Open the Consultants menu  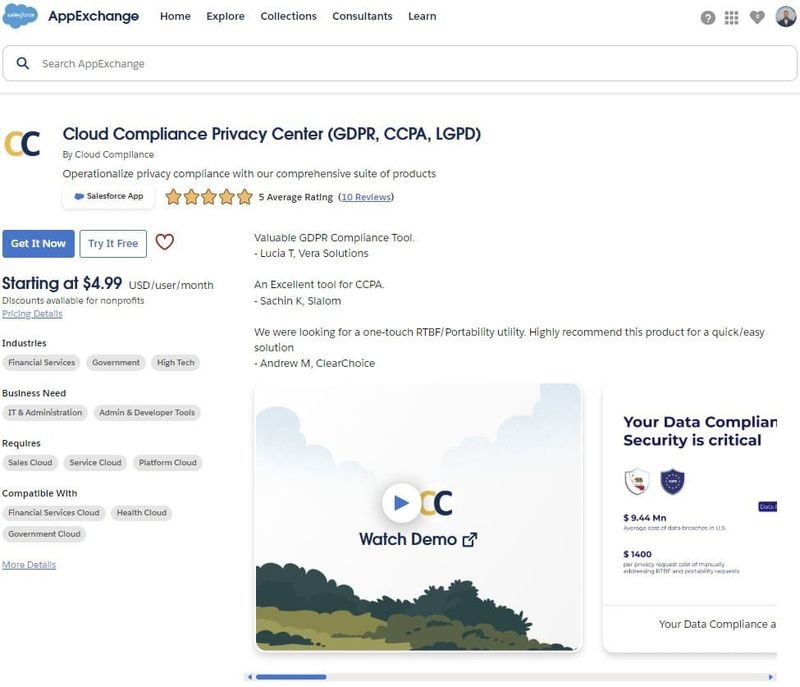tap(362, 16)
